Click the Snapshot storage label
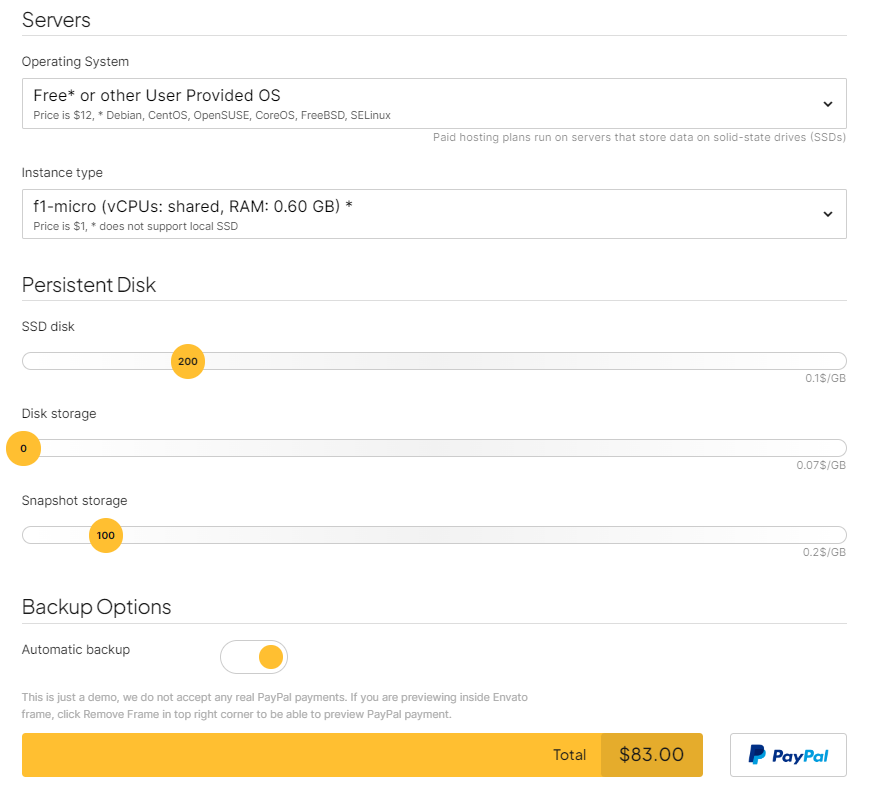This screenshot has height=797, width=878. point(74,501)
